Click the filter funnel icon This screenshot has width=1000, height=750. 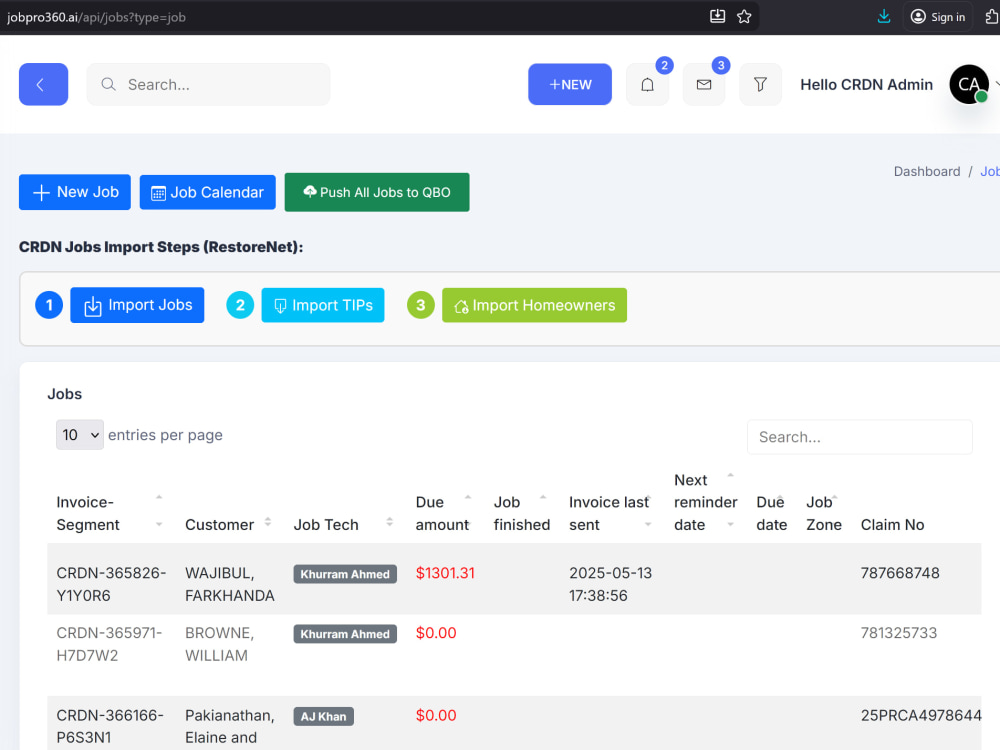pyautogui.click(x=760, y=84)
